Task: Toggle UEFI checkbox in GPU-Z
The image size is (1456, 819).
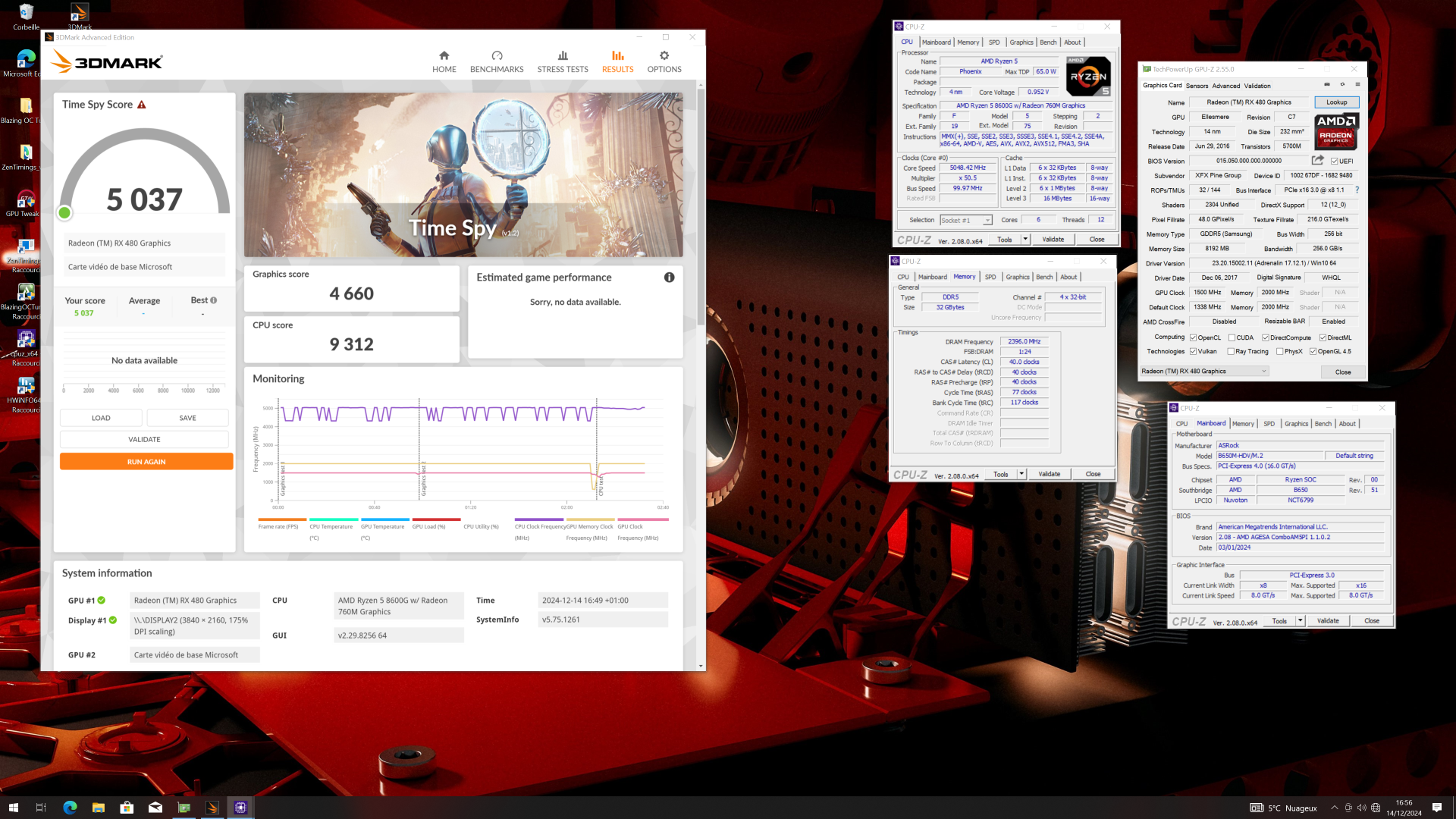Action: [x=1334, y=161]
